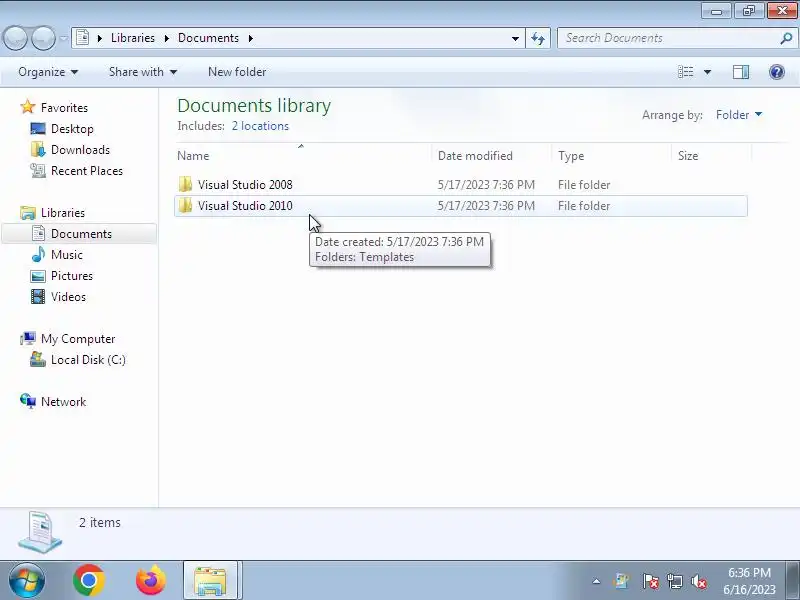
Task: Click the Pictures library icon
Action: click(38, 276)
